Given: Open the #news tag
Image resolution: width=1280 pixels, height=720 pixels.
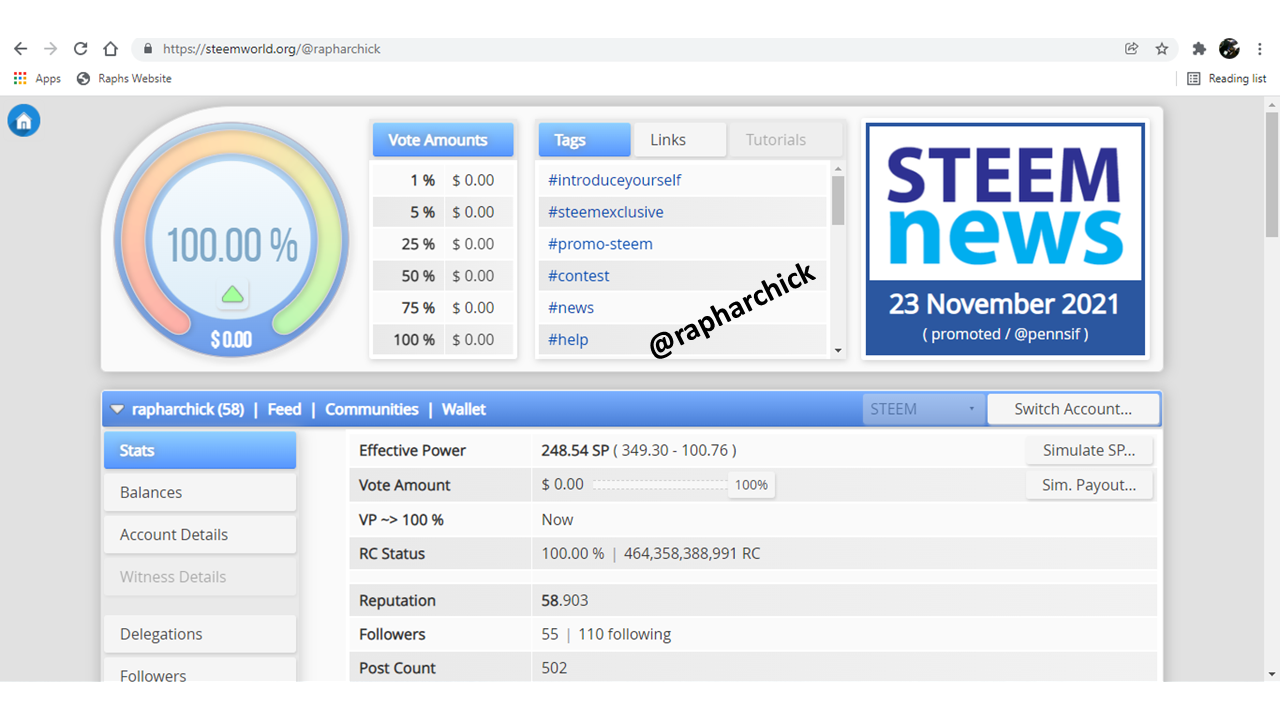Looking at the screenshot, I should tap(570, 308).
